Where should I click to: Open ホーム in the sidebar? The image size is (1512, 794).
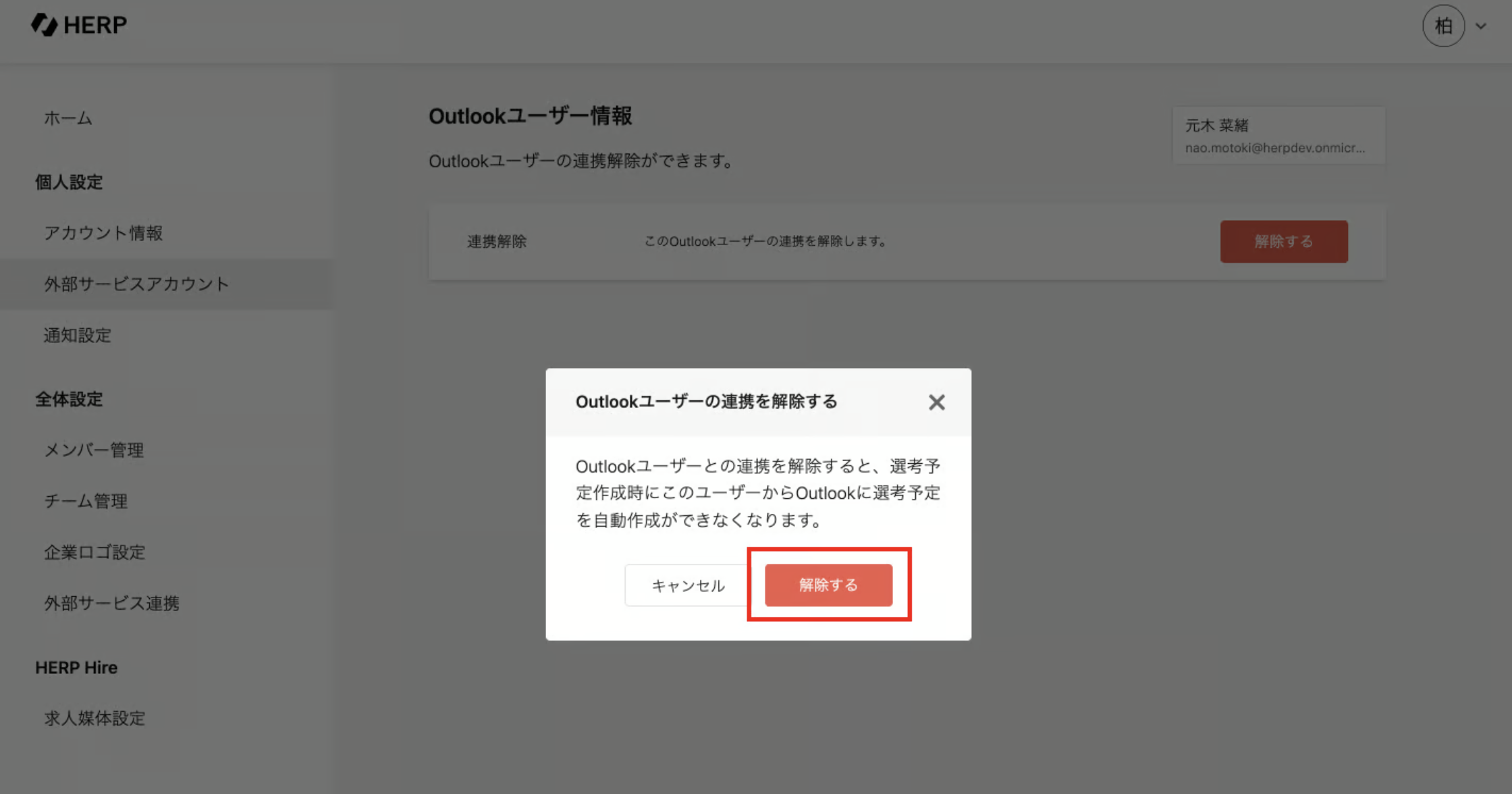pyautogui.click(x=68, y=118)
